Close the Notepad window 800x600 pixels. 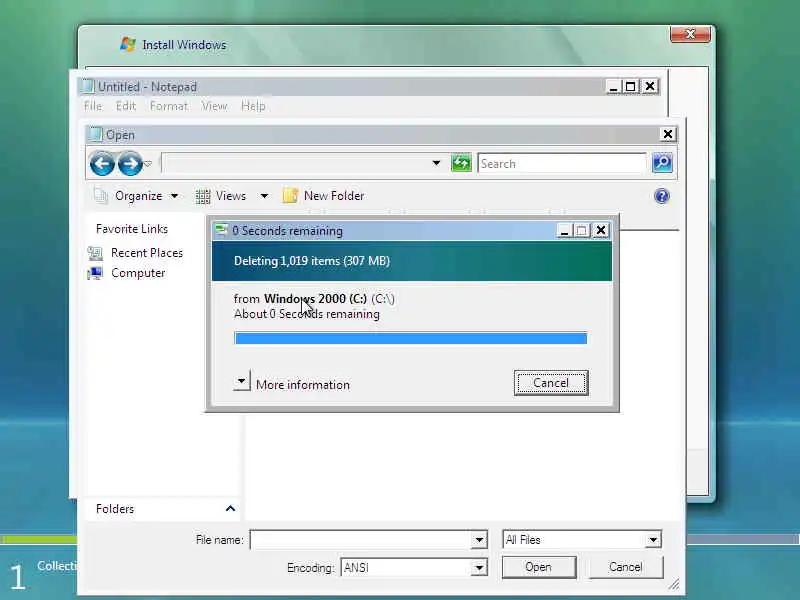650,87
